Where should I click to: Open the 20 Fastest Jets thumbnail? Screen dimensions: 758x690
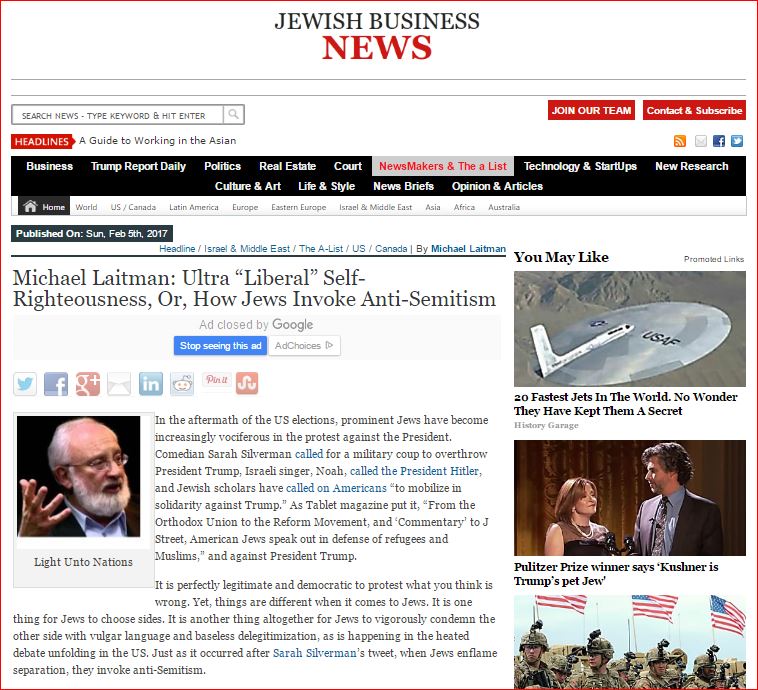click(629, 329)
